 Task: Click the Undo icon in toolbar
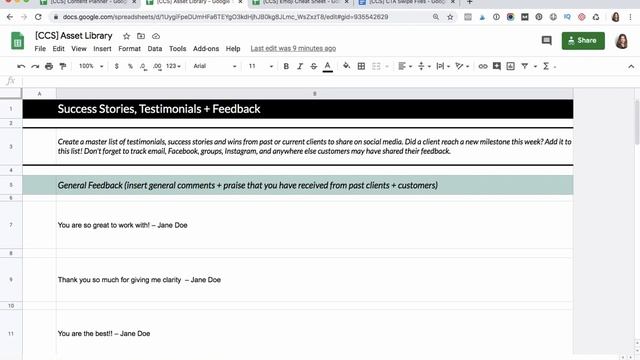(x=21, y=66)
